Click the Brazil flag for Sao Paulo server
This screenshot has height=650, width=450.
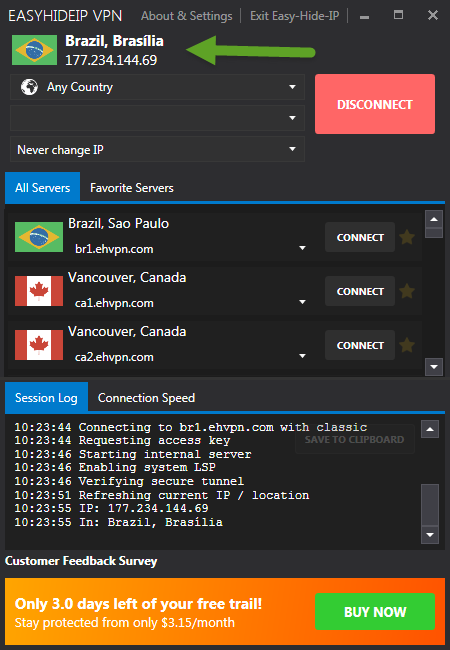tap(39, 237)
